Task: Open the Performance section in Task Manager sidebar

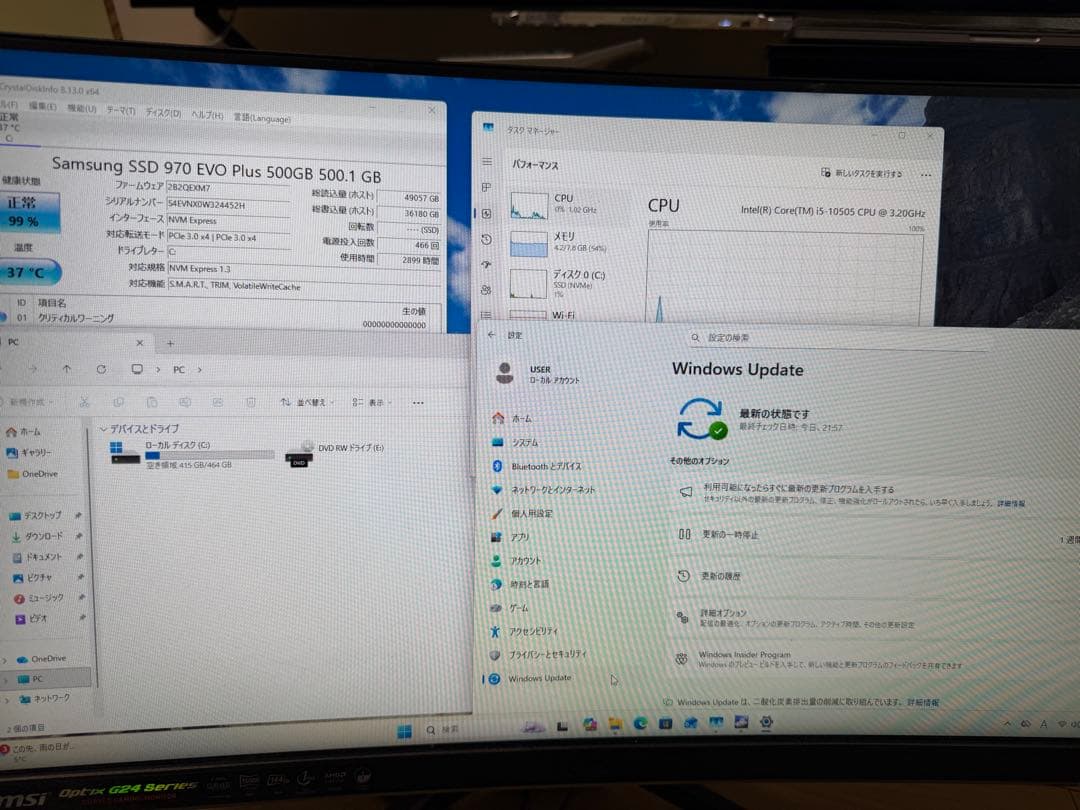Action: tap(489, 212)
